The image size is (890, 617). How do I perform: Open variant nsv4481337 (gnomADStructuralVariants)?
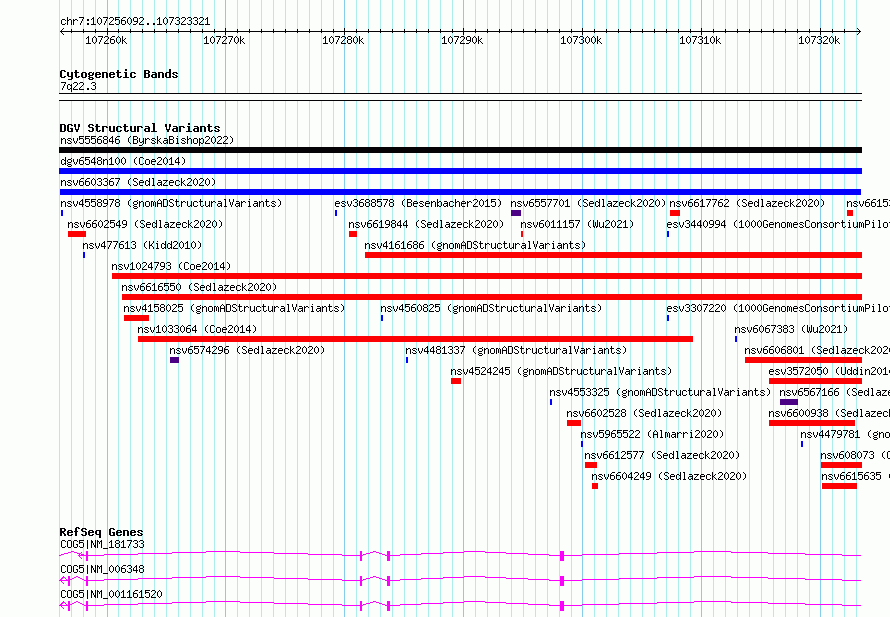click(517, 350)
